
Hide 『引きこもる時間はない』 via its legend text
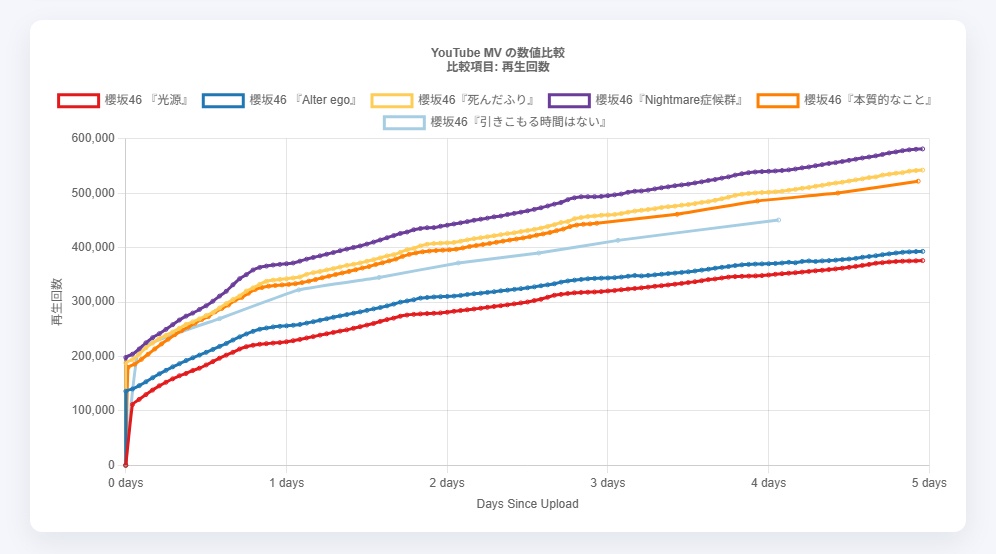tap(519, 122)
